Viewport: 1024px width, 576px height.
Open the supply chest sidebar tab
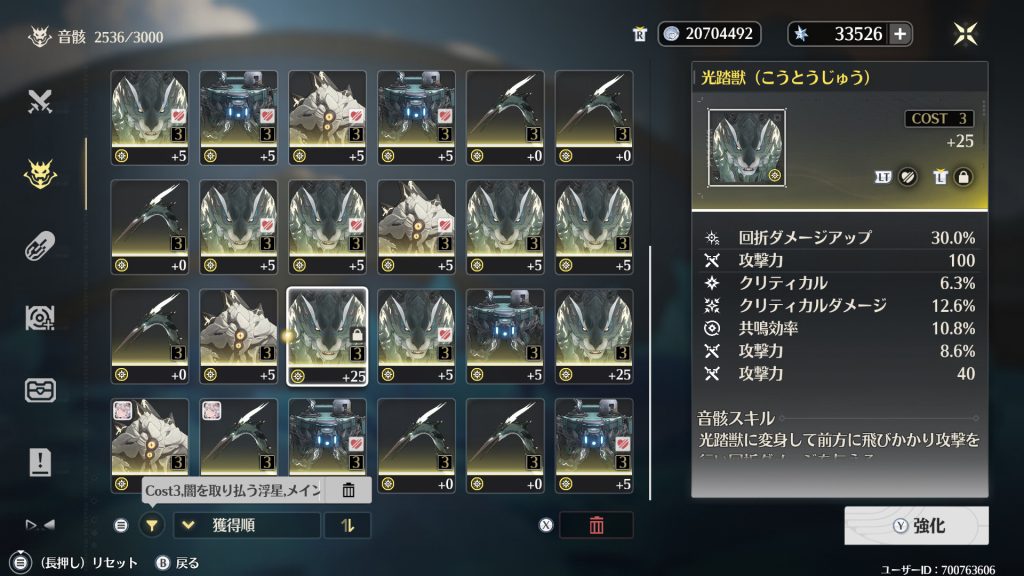40,390
